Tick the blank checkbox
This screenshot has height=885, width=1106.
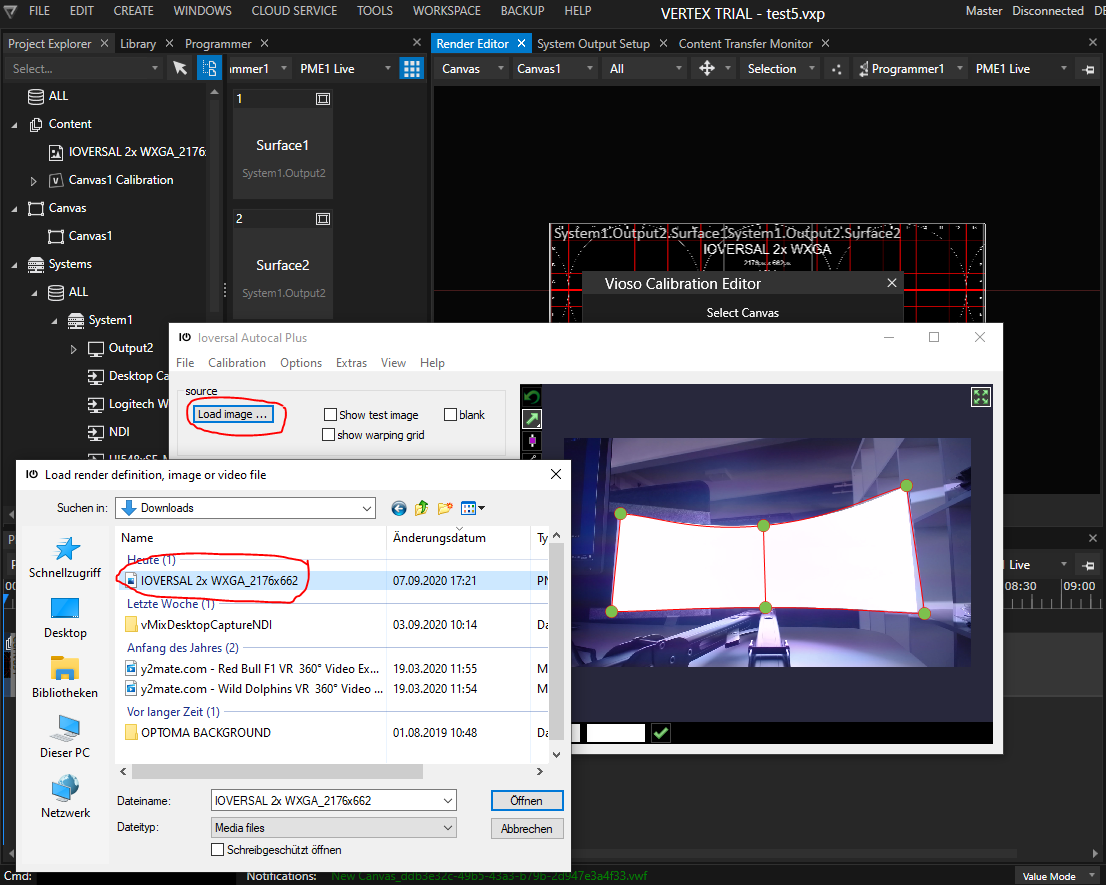coord(450,415)
